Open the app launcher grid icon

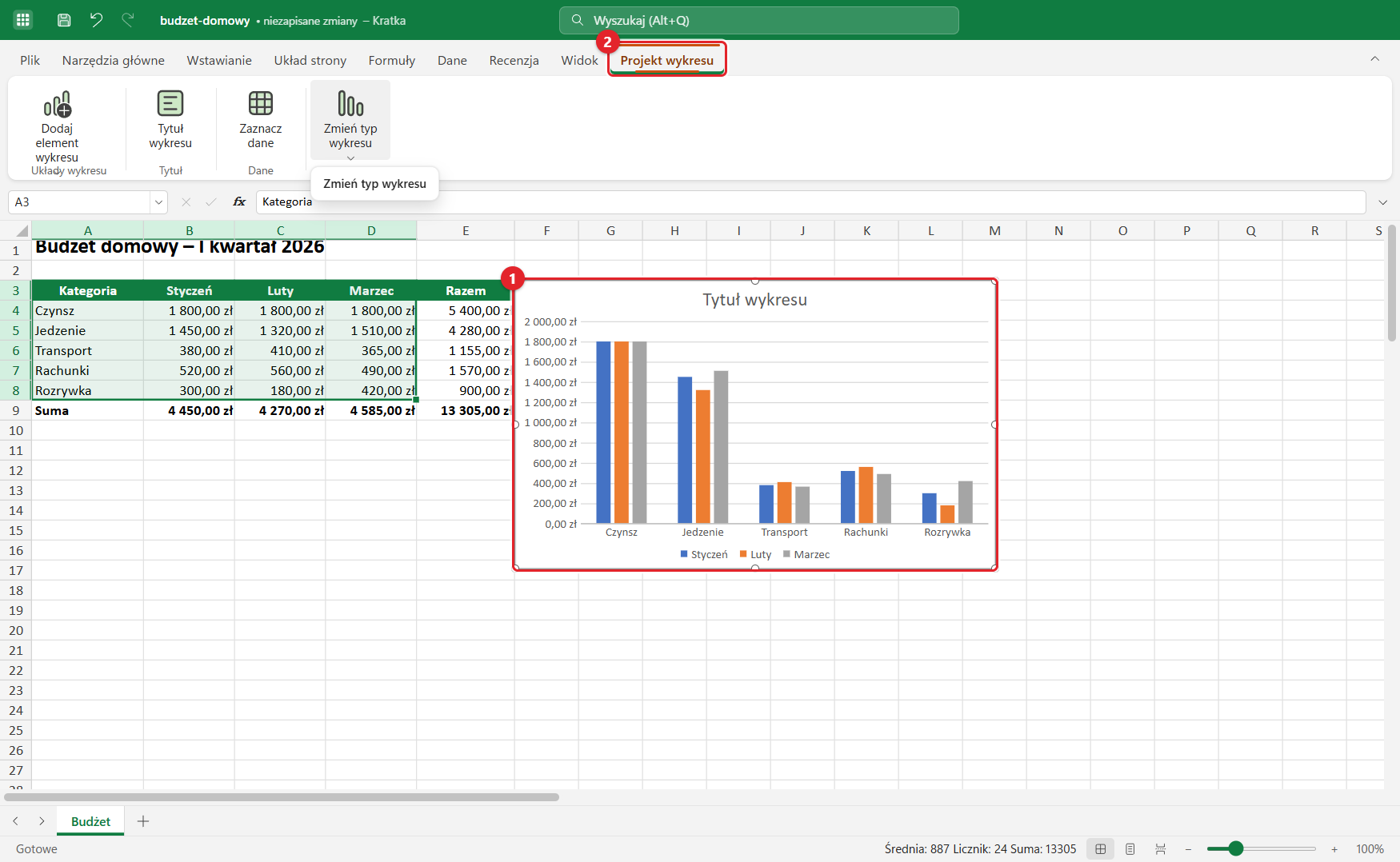point(23,20)
